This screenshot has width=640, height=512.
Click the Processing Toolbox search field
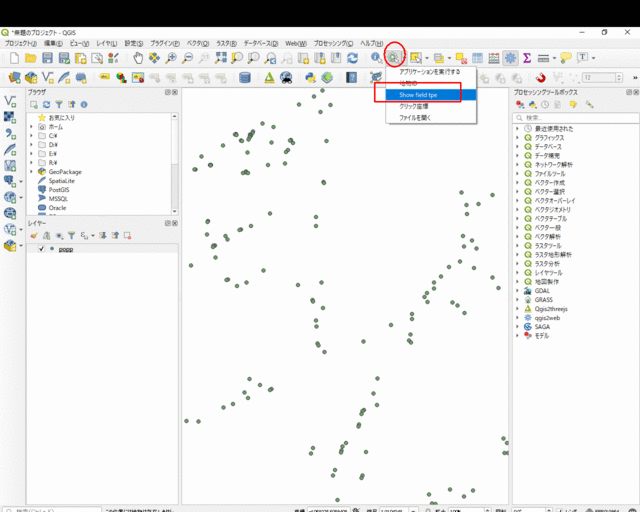tap(576, 118)
